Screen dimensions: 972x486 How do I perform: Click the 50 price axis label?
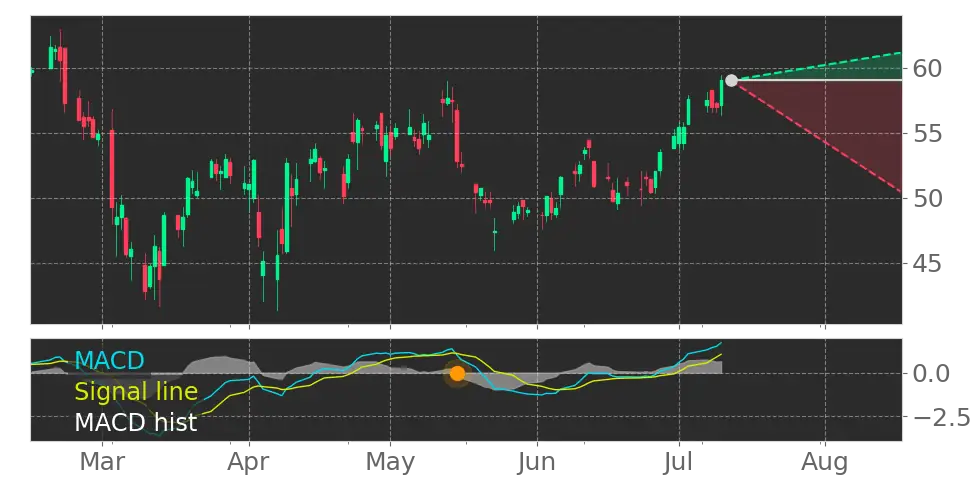pos(927,198)
